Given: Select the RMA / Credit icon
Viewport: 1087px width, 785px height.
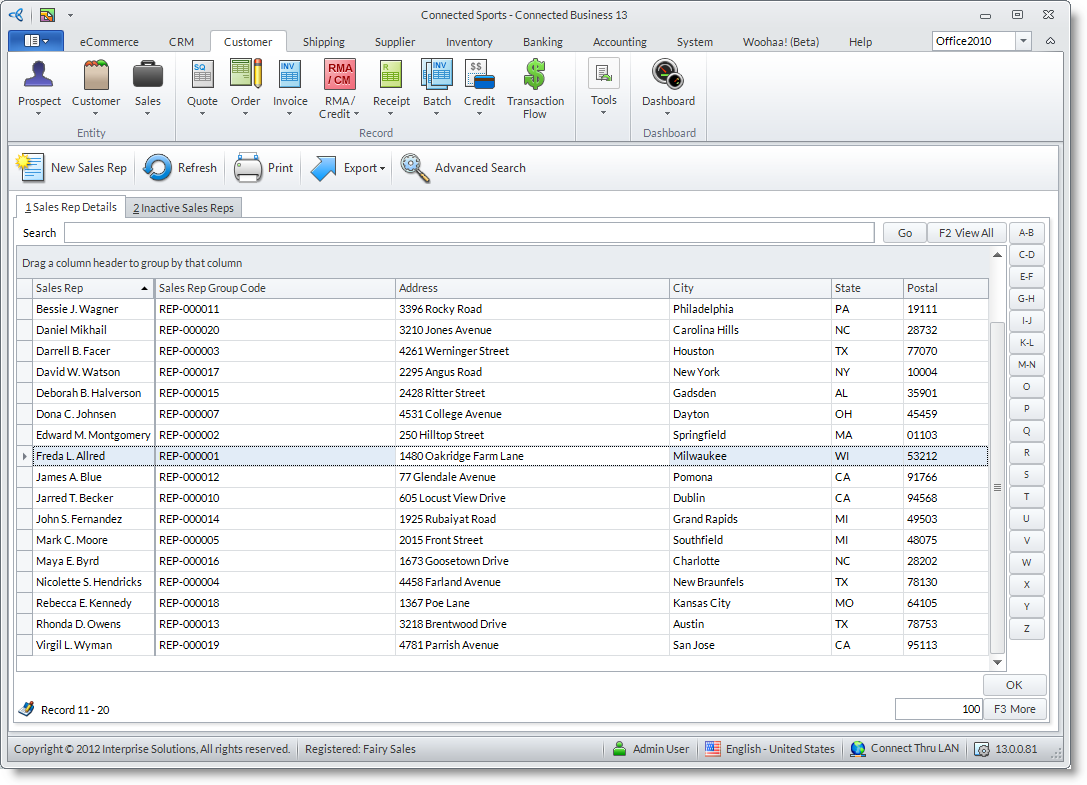Looking at the screenshot, I should 339,76.
